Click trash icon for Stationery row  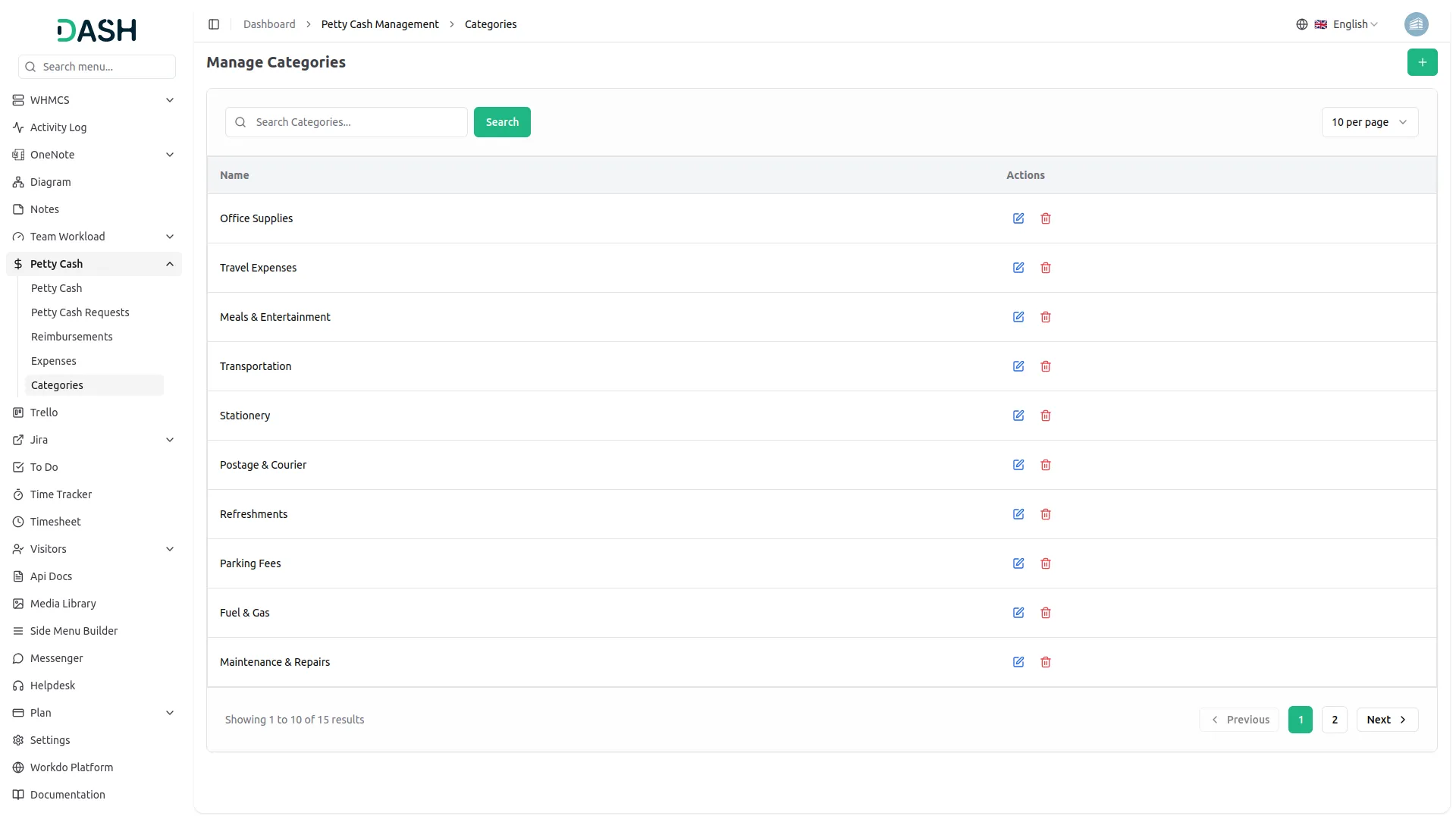pyautogui.click(x=1046, y=416)
